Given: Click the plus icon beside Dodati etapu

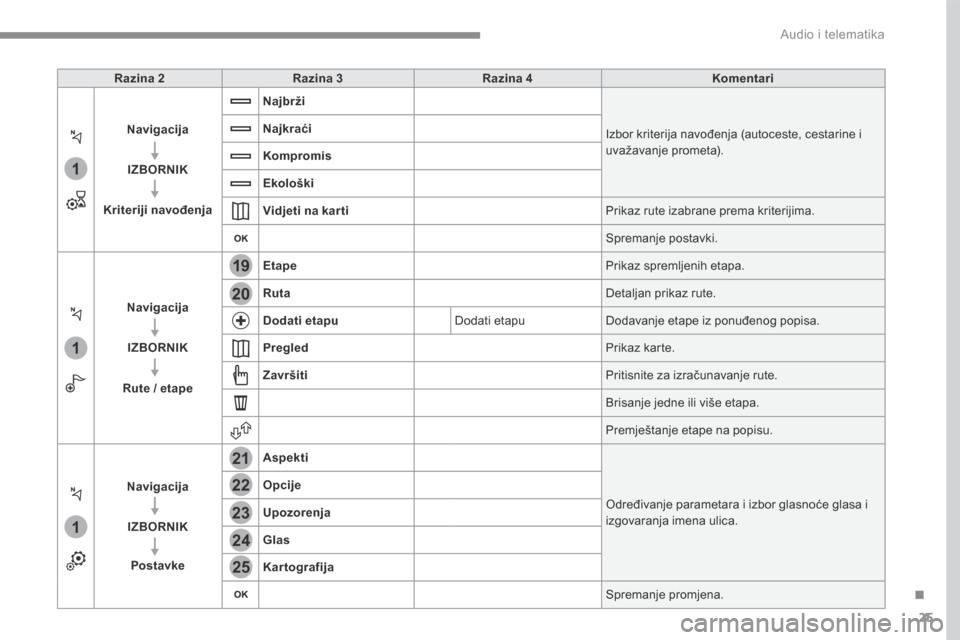Looking at the screenshot, I should tap(241, 320).
